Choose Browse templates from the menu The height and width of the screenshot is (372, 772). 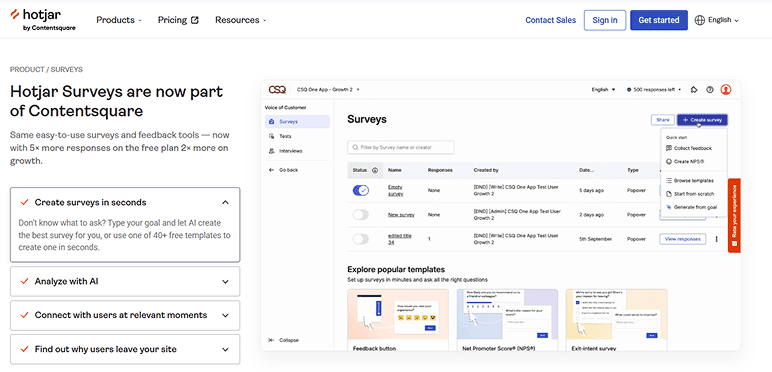tap(694, 181)
